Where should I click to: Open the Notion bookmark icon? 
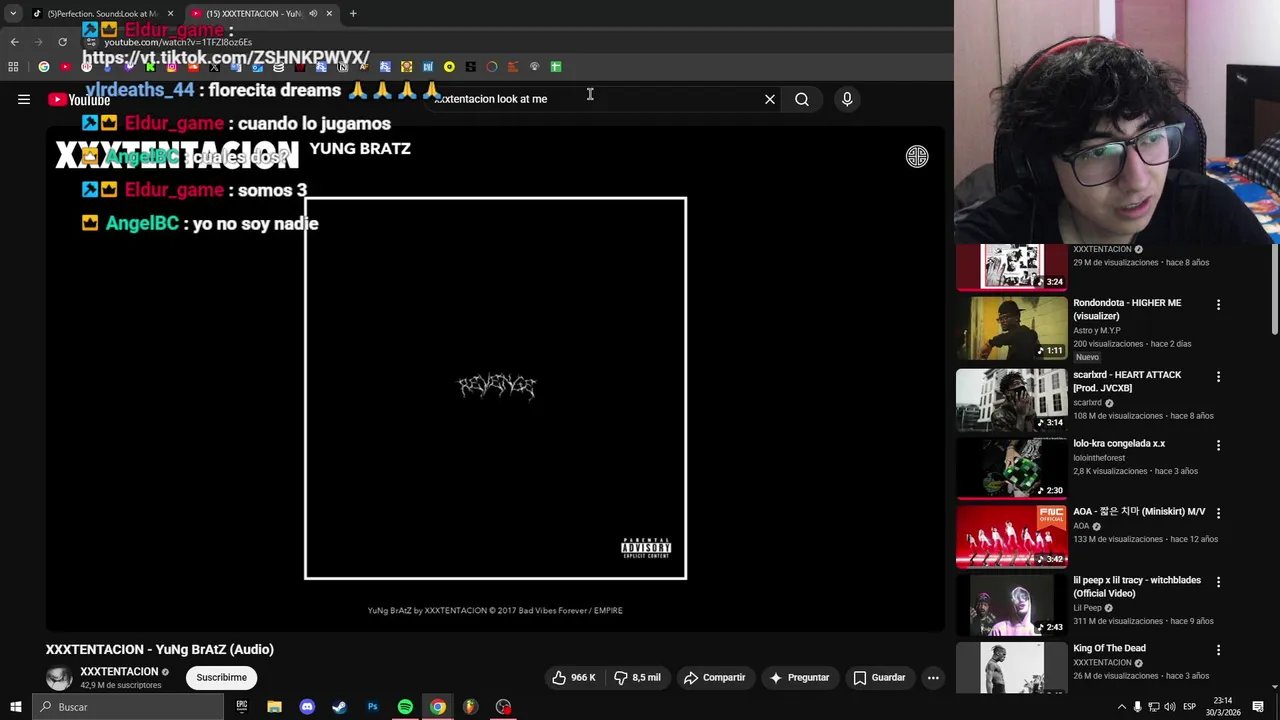click(x=343, y=67)
